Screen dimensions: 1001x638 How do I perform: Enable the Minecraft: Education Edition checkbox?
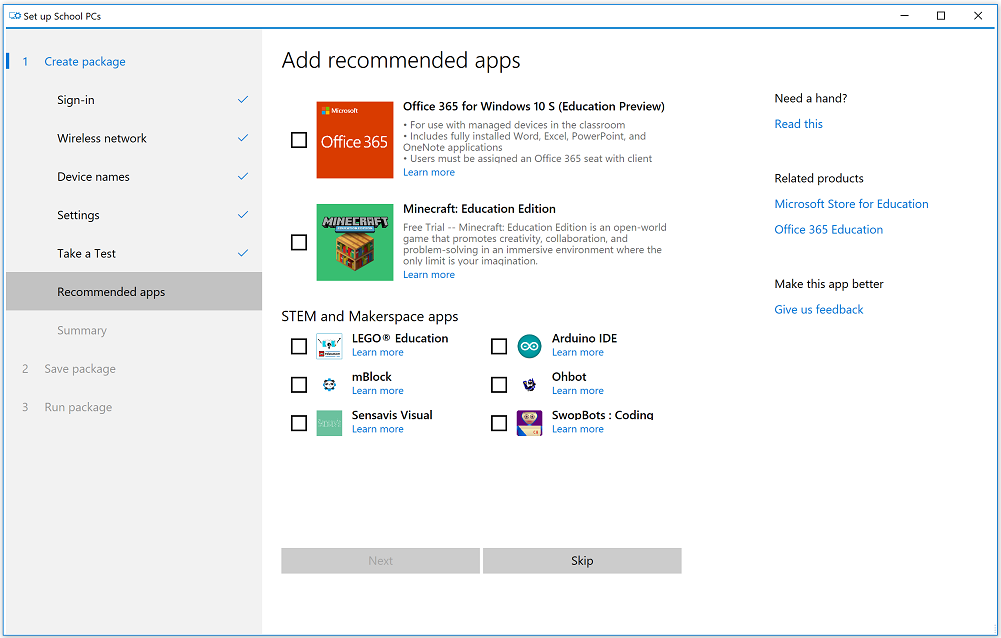click(299, 242)
